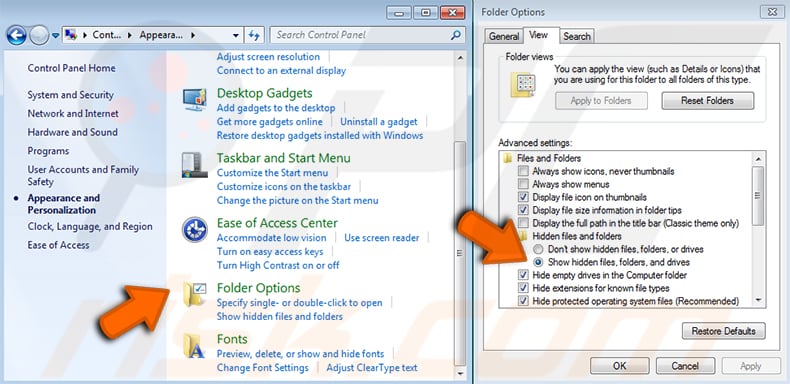The height and width of the screenshot is (384, 790).
Task: Uncheck Display file icon on thumbnails
Action: (523, 197)
